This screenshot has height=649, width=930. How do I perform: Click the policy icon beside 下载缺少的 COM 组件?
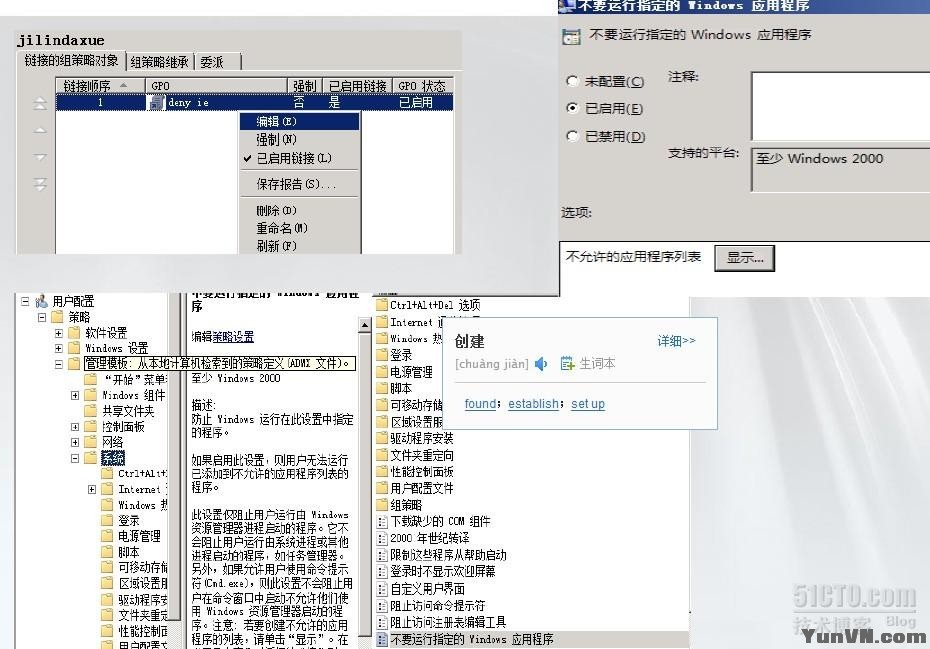382,521
